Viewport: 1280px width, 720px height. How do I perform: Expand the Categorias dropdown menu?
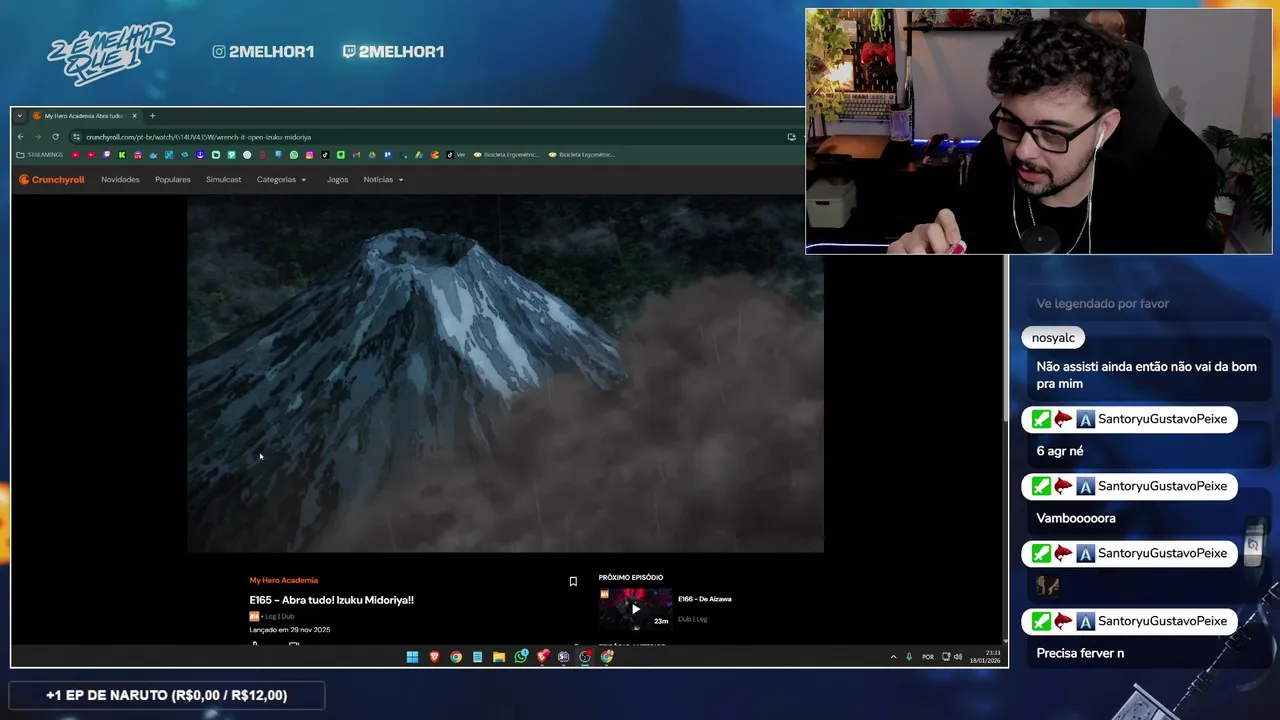pyautogui.click(x=281, y=180)
